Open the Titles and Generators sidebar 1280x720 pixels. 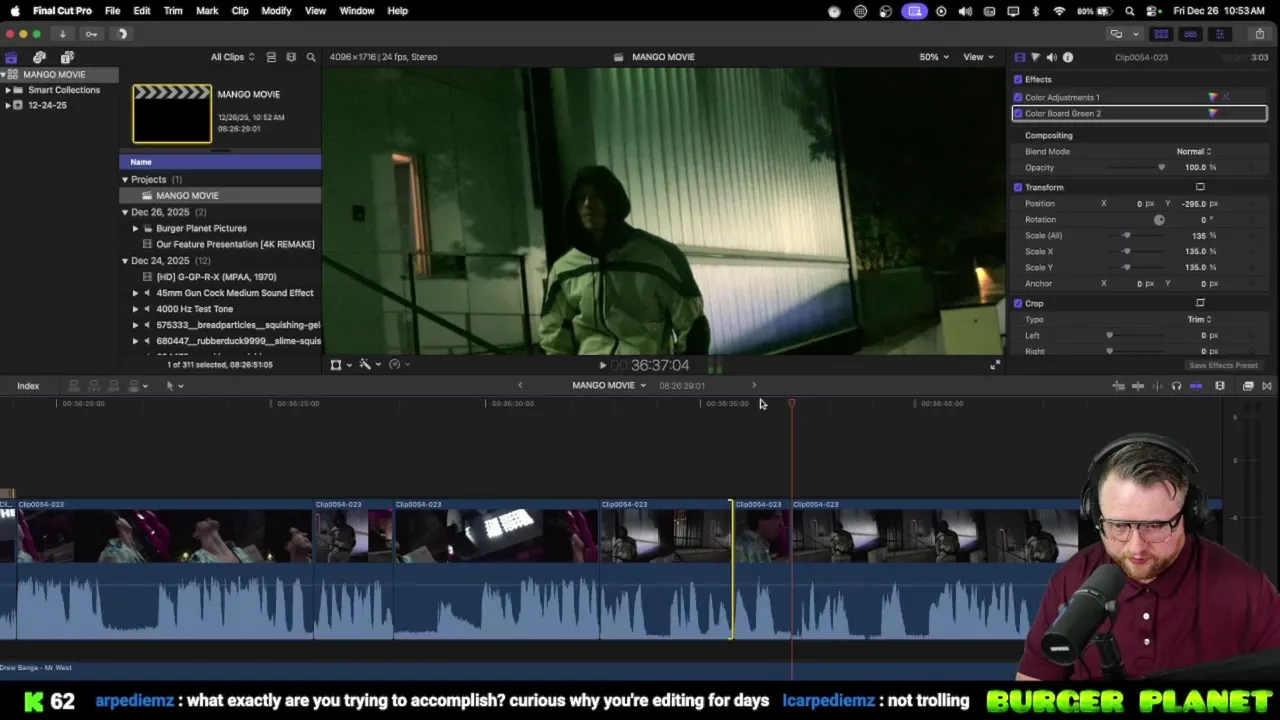(67, 57)
